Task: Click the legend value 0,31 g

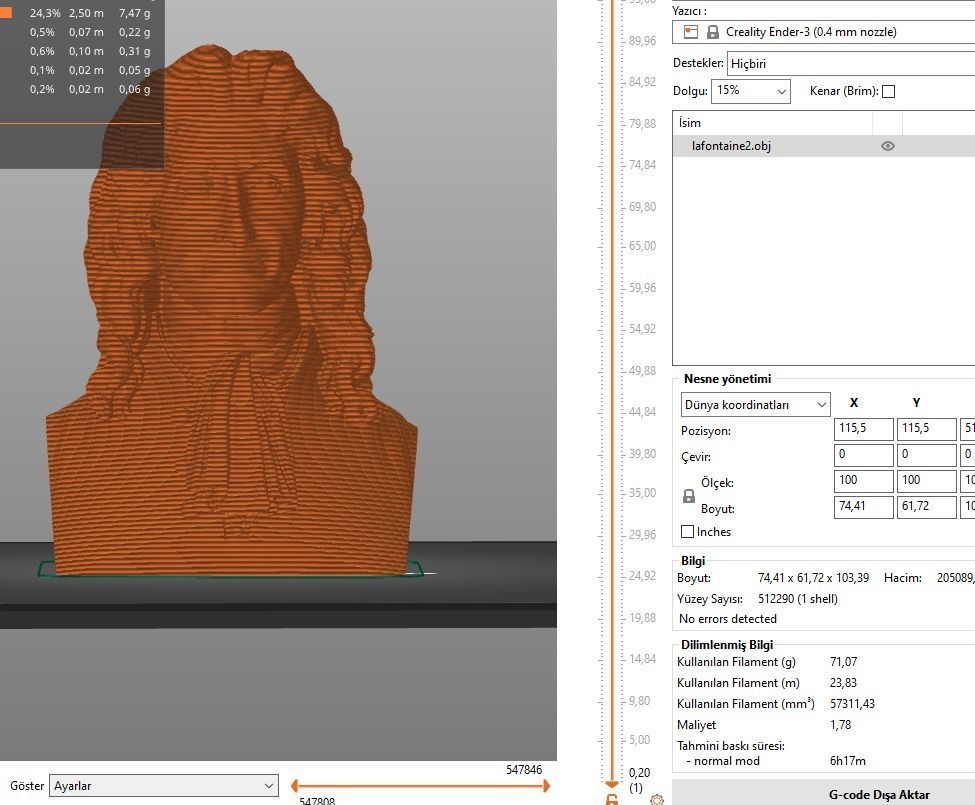Action: [x=134, y=52]
